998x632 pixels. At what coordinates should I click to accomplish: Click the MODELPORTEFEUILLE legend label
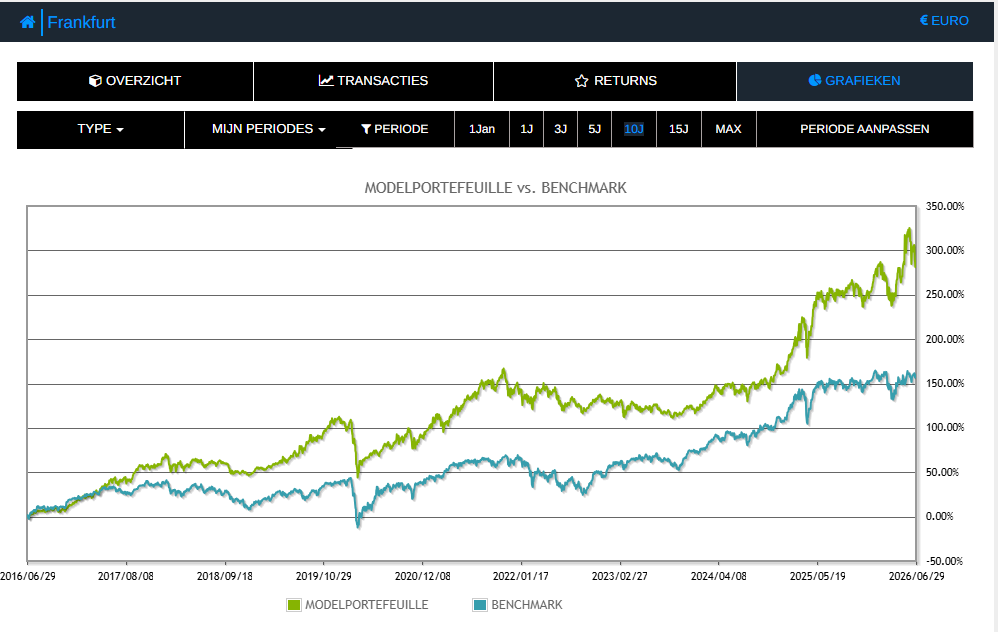367,605
